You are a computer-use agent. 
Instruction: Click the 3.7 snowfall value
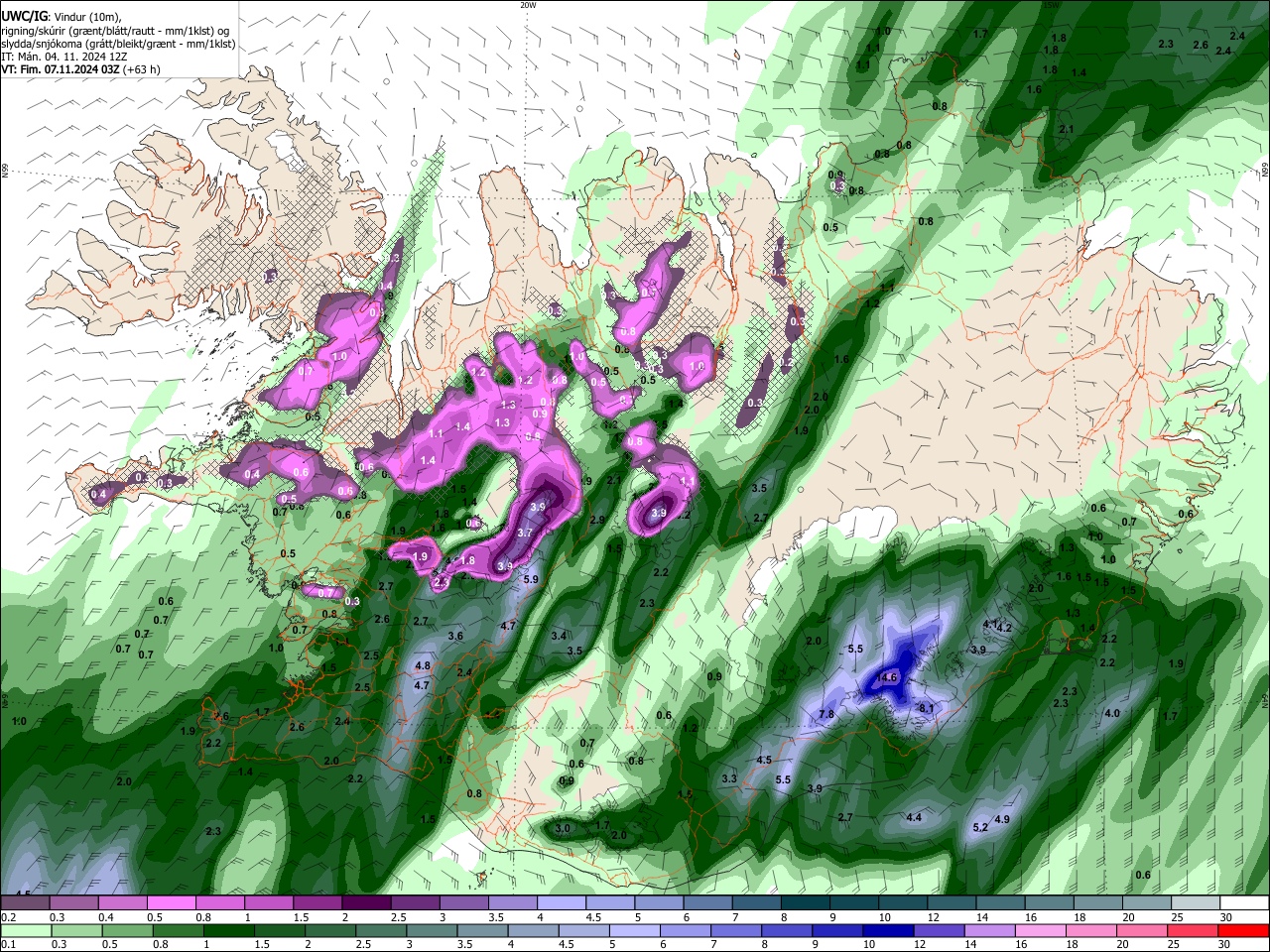(x=526, y=533)
